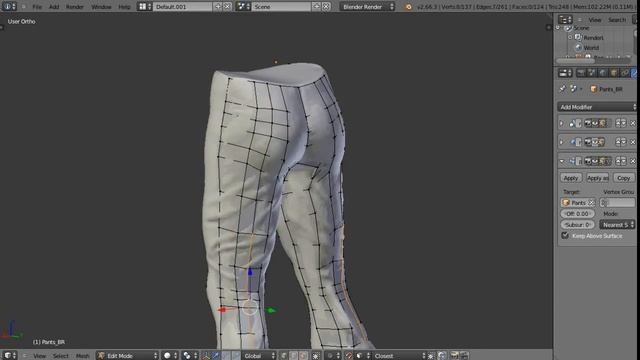Image resolution: width=640 pixels, height=360 pixels.
Task: Move the second modifier in the stack
Action: pos(621,142)
